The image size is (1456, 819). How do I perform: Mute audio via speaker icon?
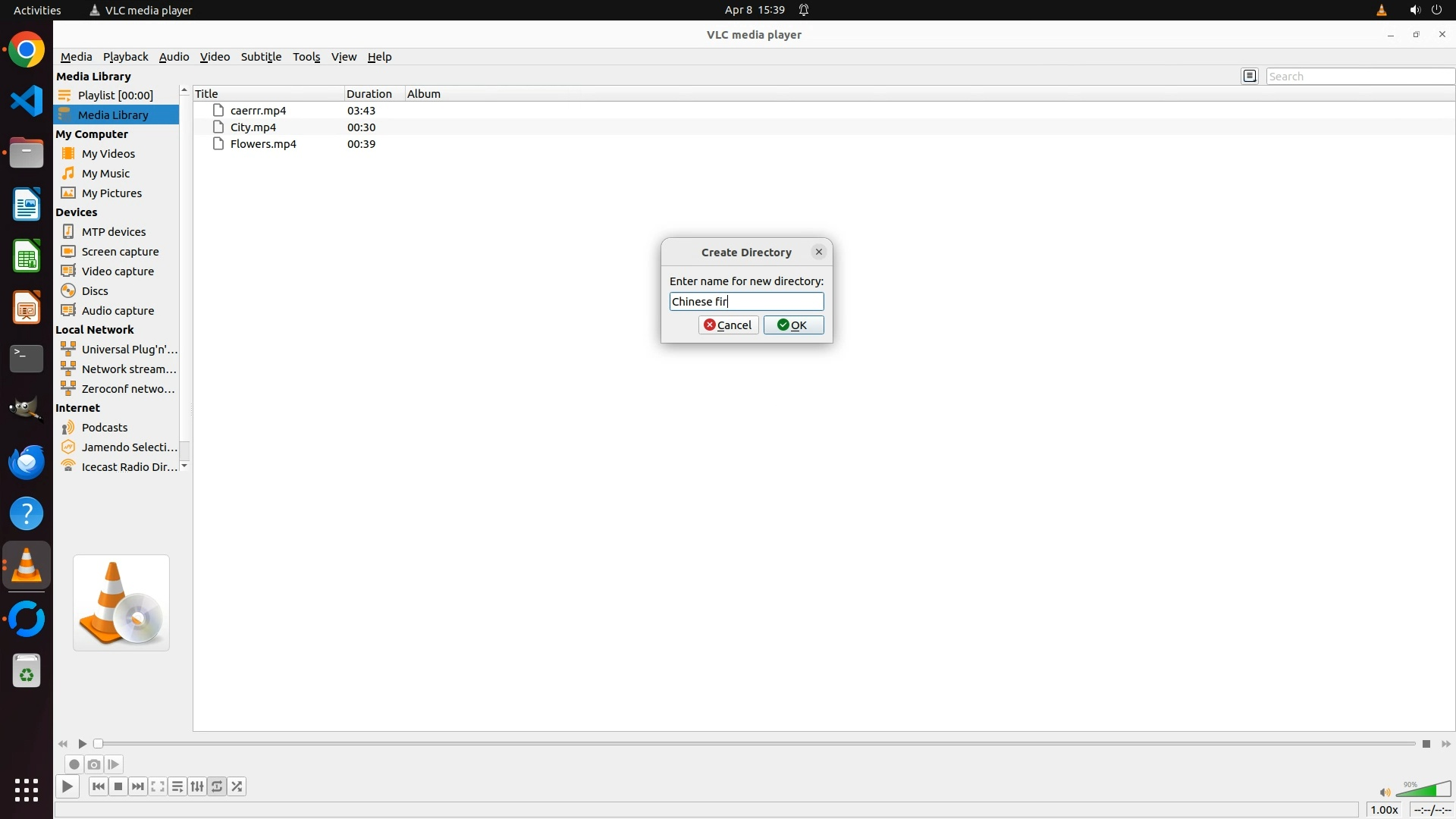(1385, 792)
